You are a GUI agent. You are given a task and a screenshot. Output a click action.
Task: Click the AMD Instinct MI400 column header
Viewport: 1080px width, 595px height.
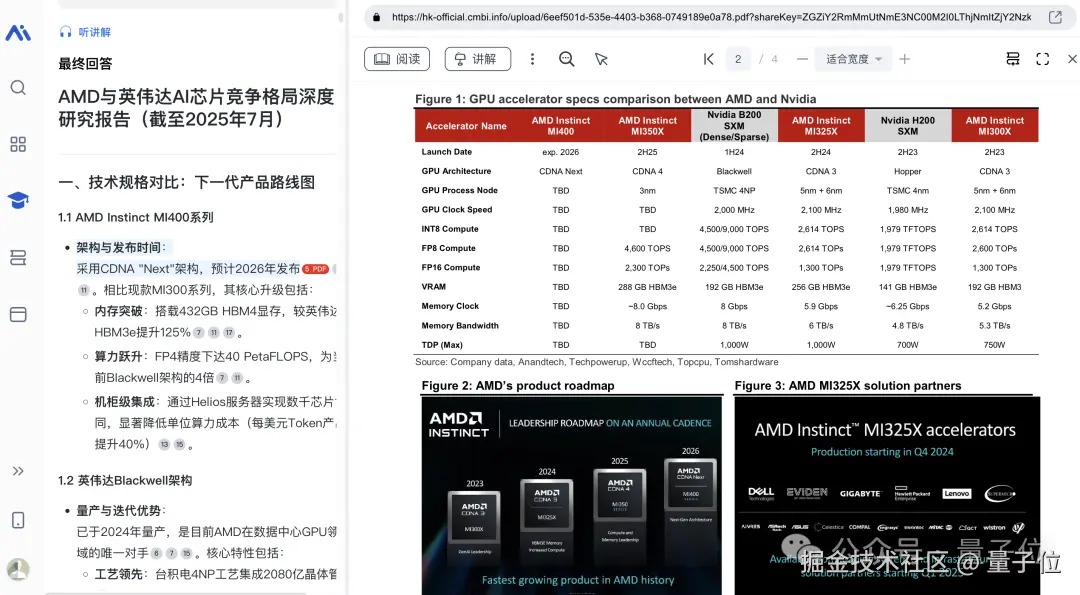click(561, 125)
